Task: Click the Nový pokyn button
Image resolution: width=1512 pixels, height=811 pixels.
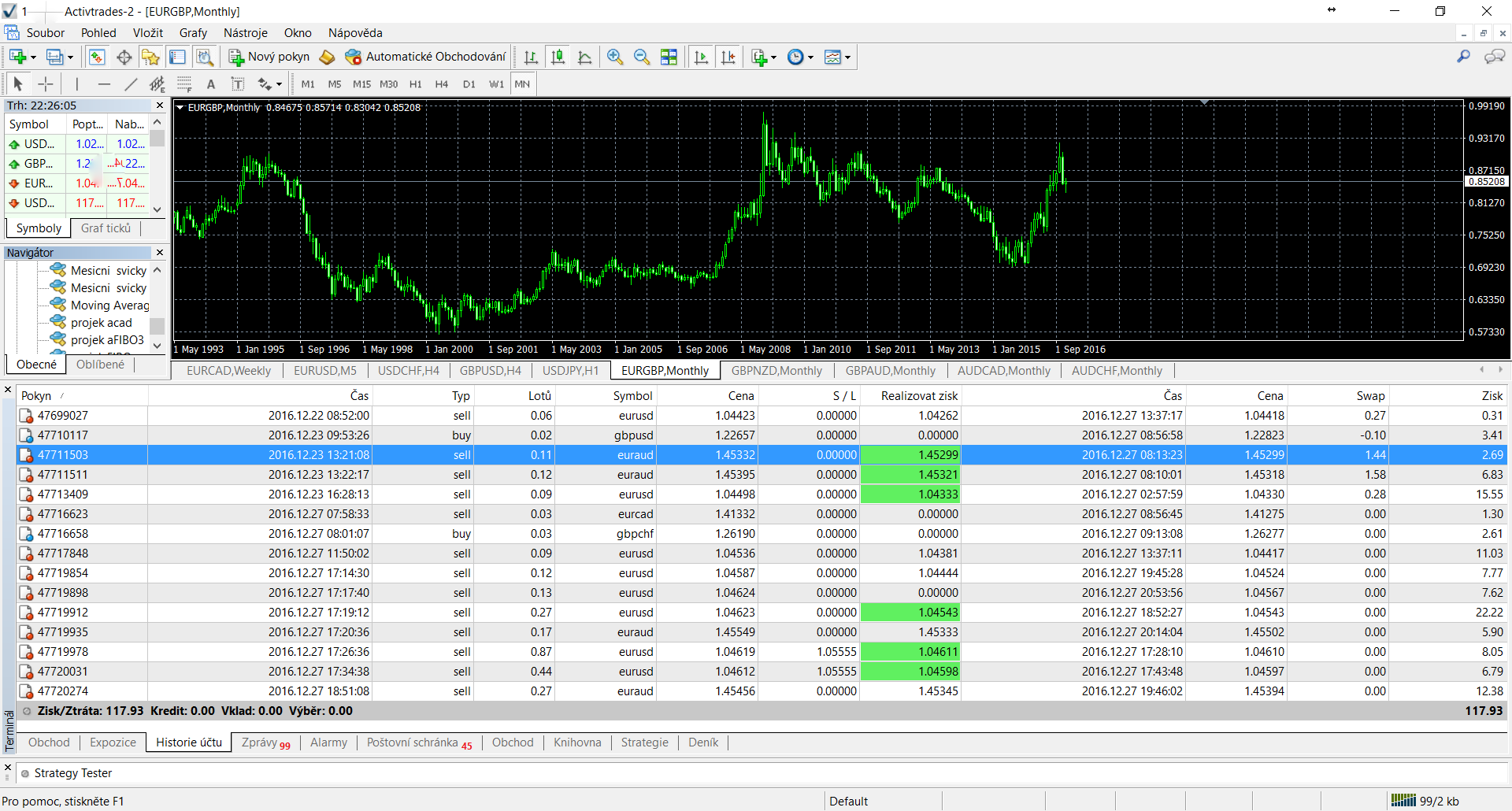Action: pyautogui.click(x=269, y=57)
